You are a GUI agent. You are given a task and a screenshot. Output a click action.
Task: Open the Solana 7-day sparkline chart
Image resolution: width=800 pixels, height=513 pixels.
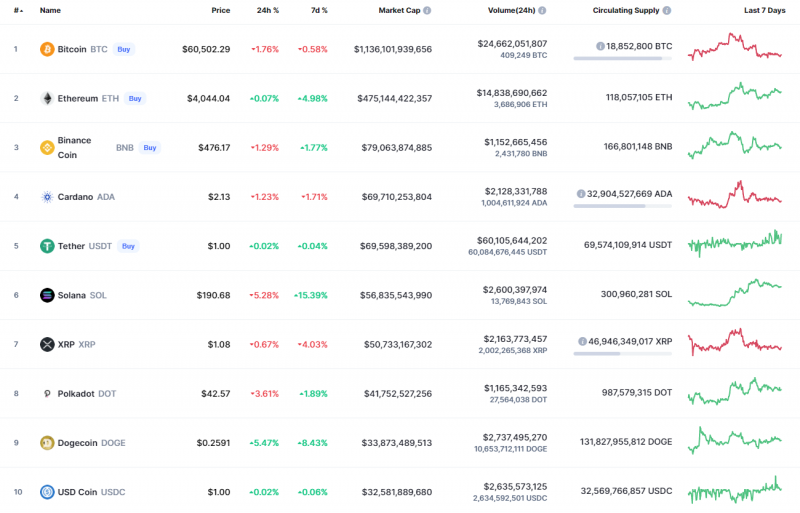click(x=735, y=292)
